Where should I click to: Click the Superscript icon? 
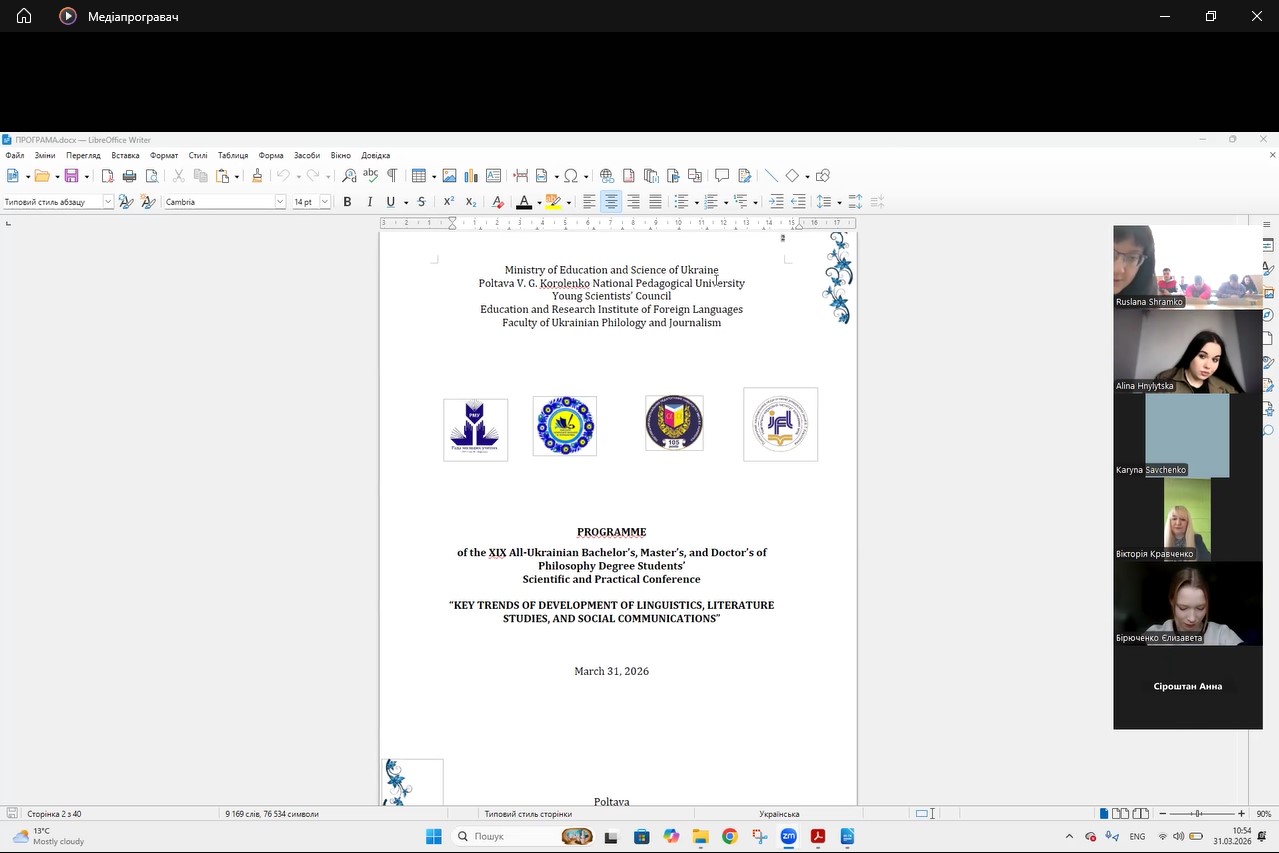coord(449,202)
